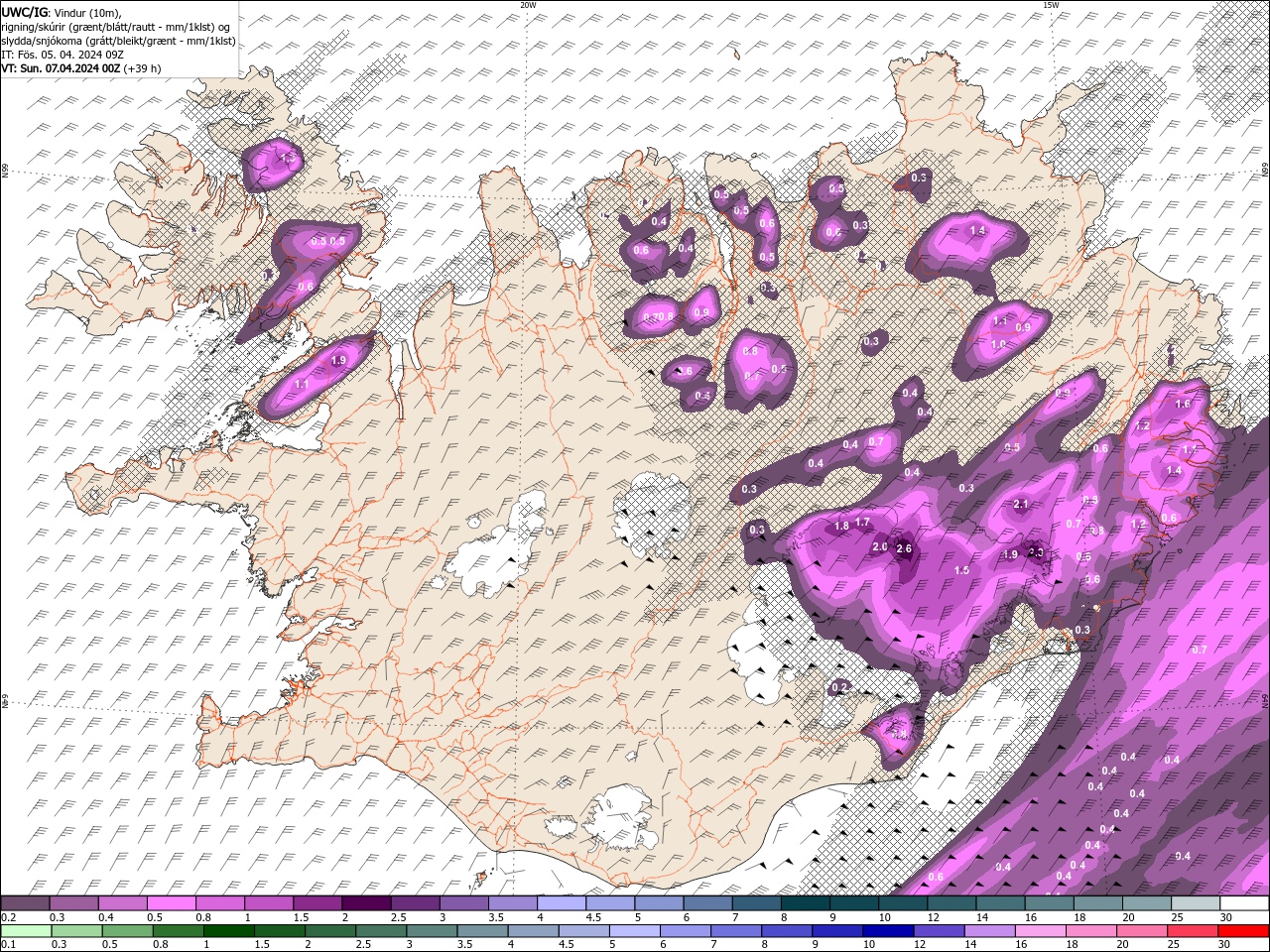Click the 15W longitude label
This screenshot has width=1270, height=952.
(1051, 5)
